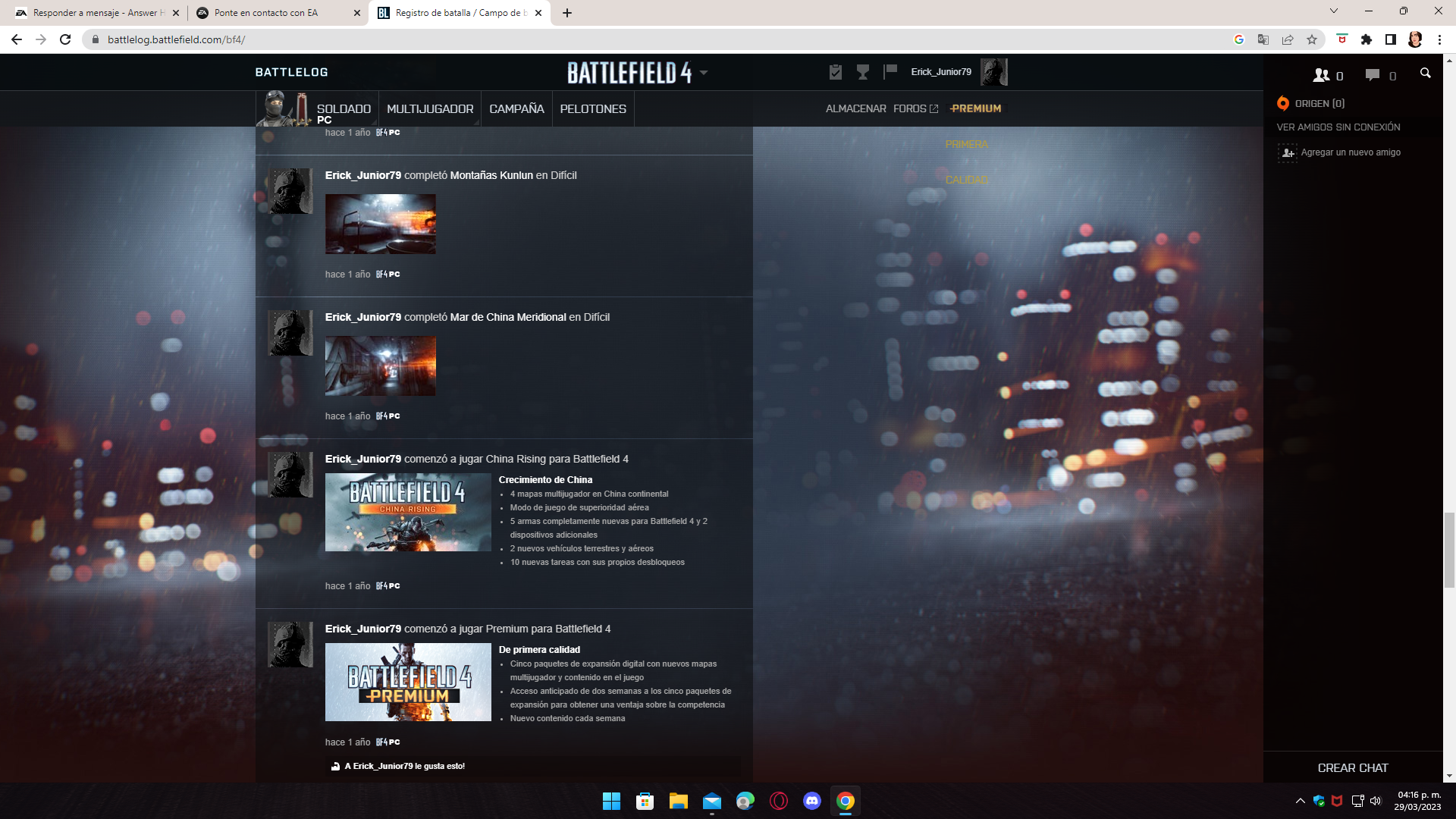Show hidden system tray icons
1456x819 pixels.
click(x=1300, y=801)
